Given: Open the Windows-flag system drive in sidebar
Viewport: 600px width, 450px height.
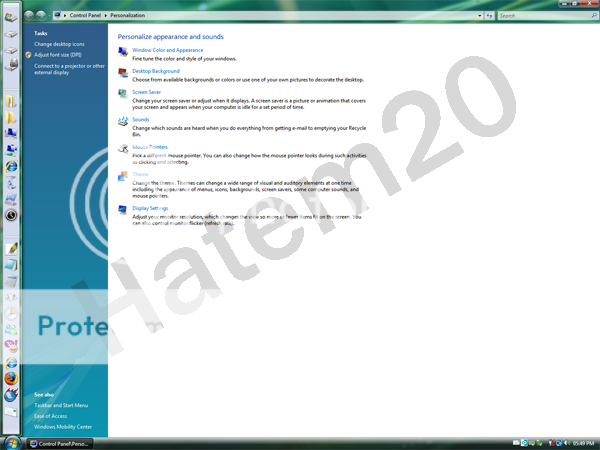Looking at the screenshot, I should [11, 17].
